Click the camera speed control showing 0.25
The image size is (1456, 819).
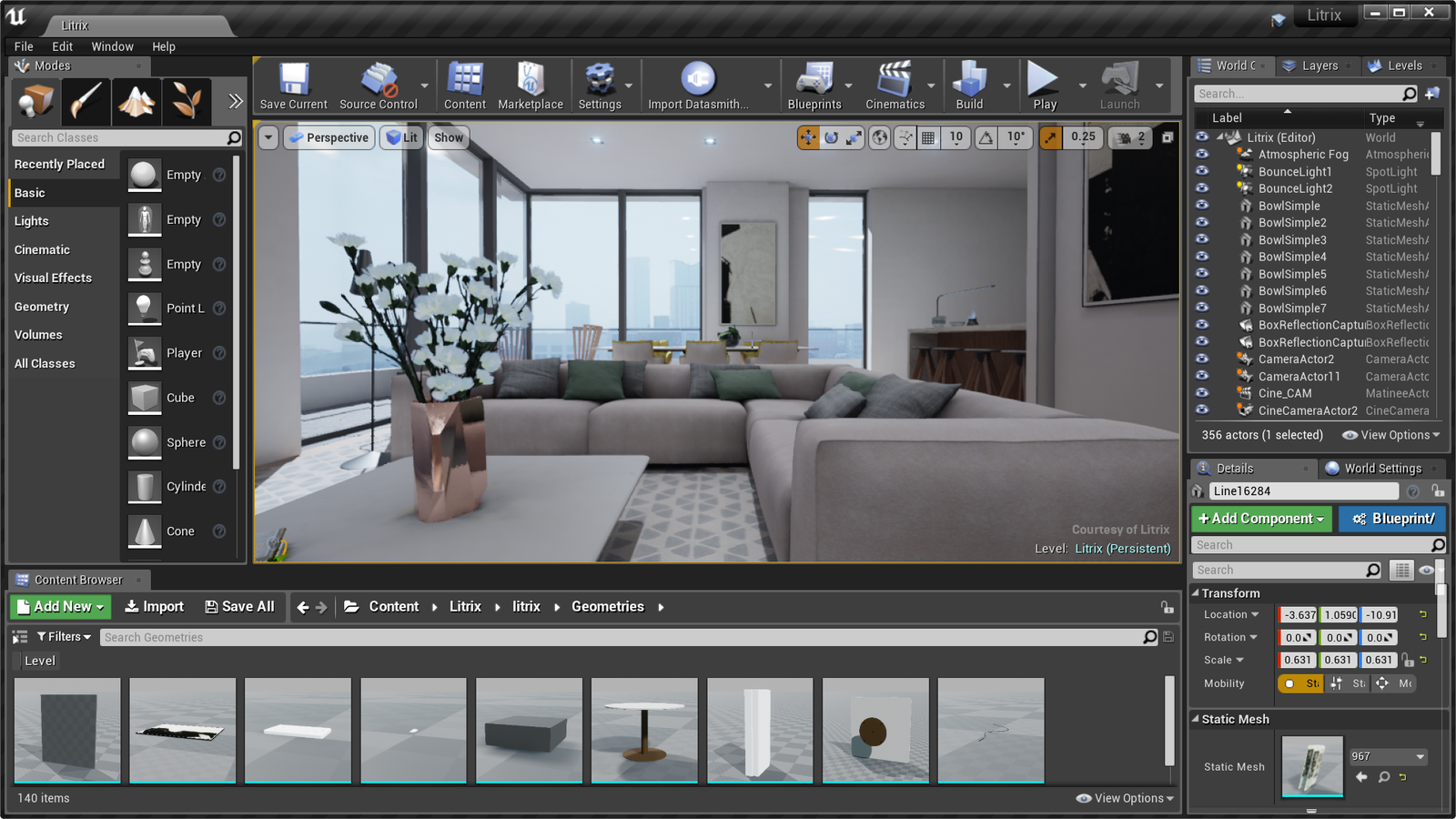pyautogui.click(x=1082, y=137)
